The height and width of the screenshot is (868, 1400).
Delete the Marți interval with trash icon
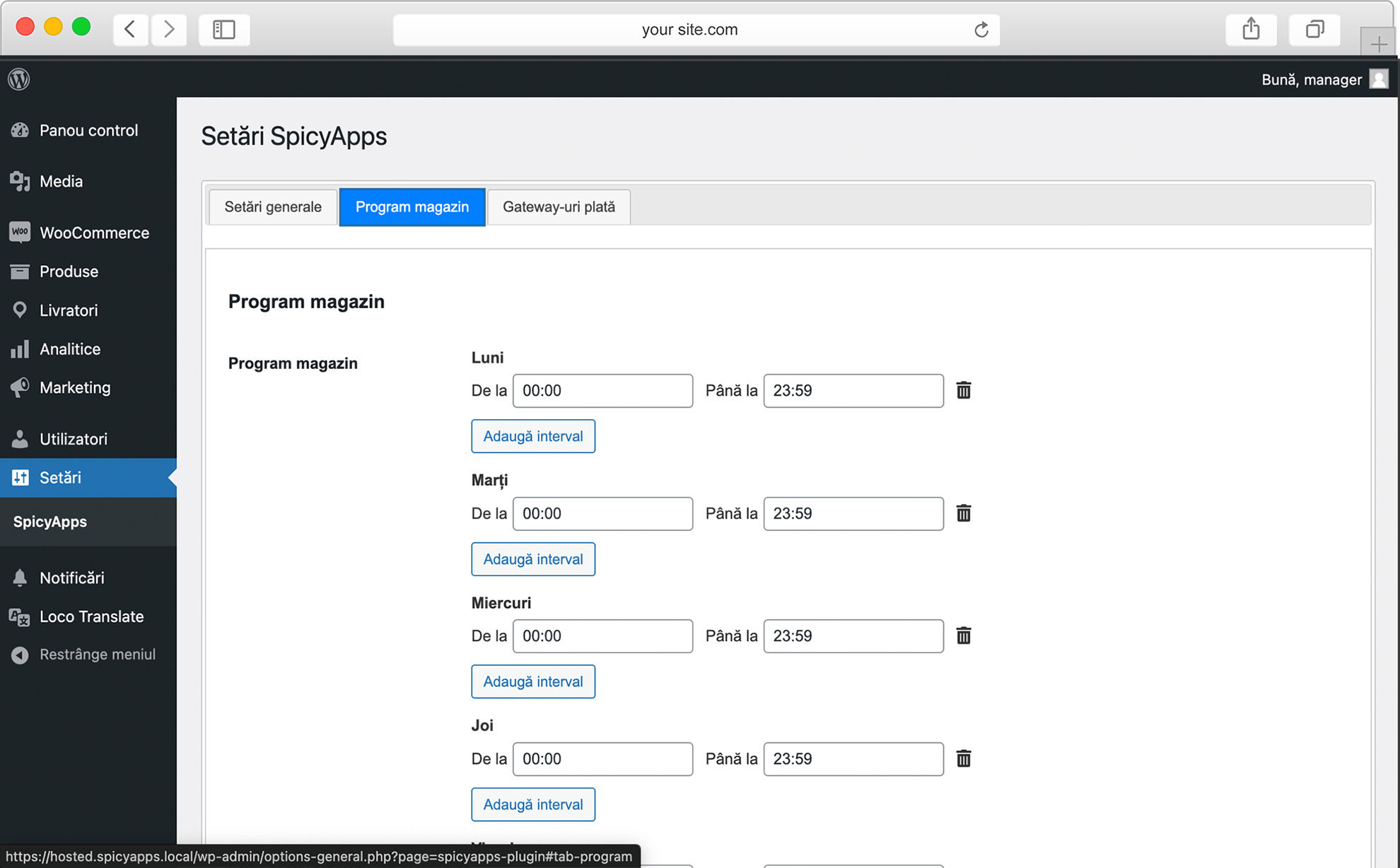point(964,513)
